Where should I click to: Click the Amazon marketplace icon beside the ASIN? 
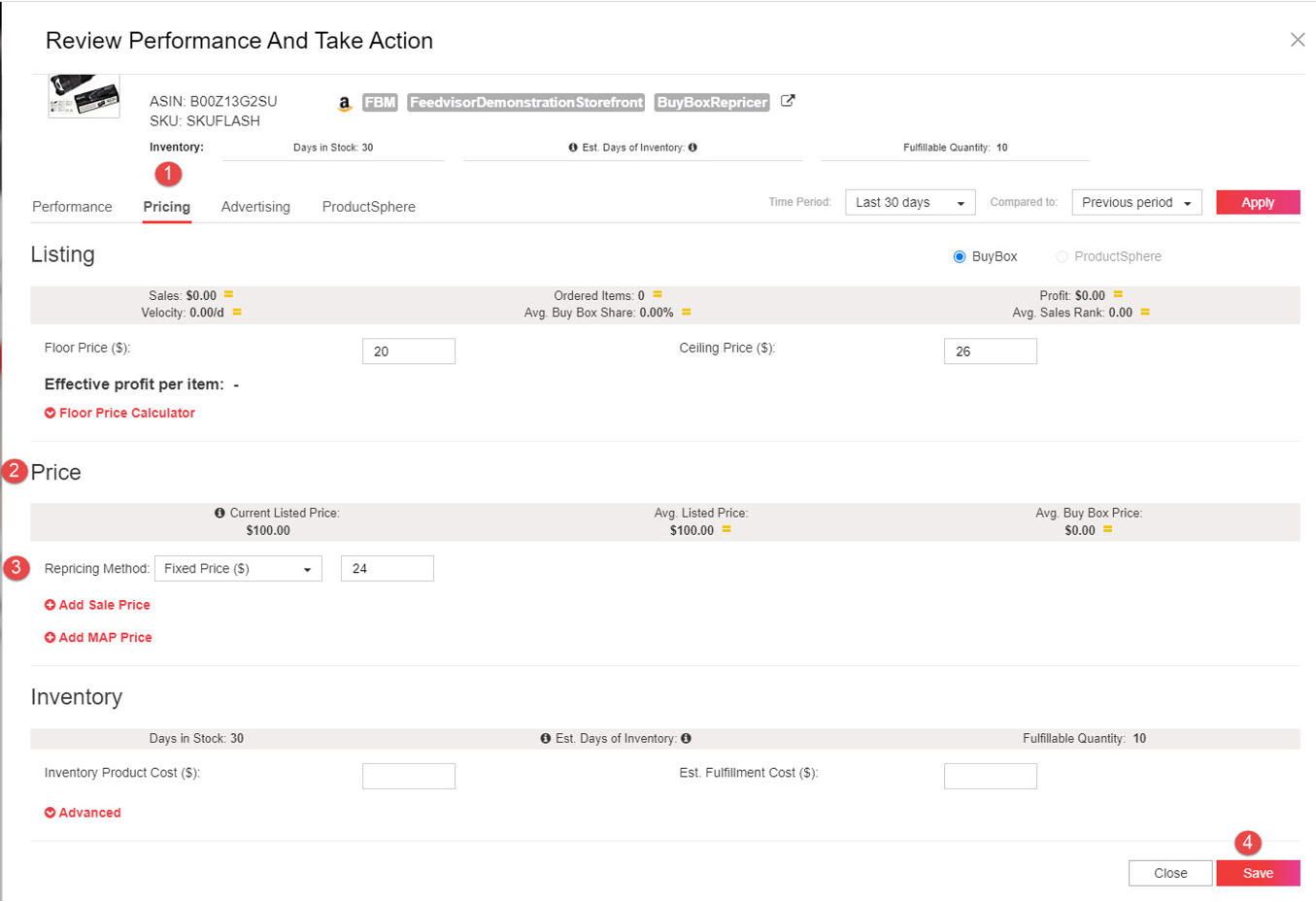[345, 102]
